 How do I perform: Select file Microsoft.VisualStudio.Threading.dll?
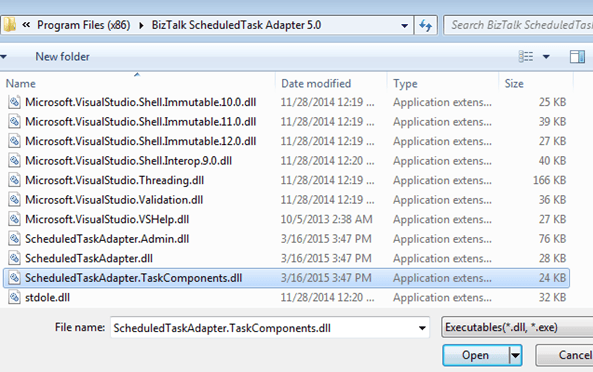(x=115, y=180)
